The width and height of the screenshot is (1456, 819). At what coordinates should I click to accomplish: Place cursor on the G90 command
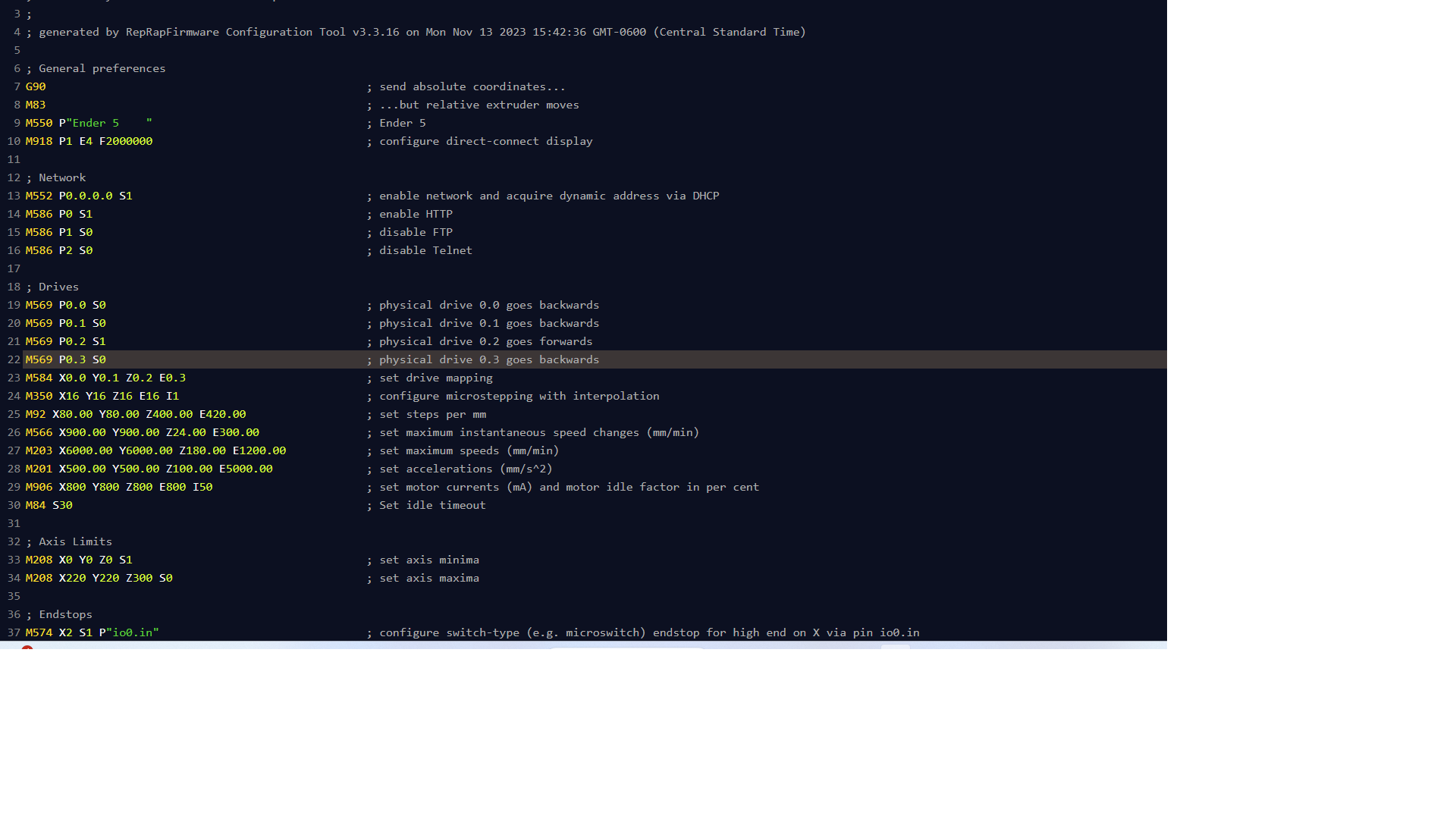(x=36, y=86)
